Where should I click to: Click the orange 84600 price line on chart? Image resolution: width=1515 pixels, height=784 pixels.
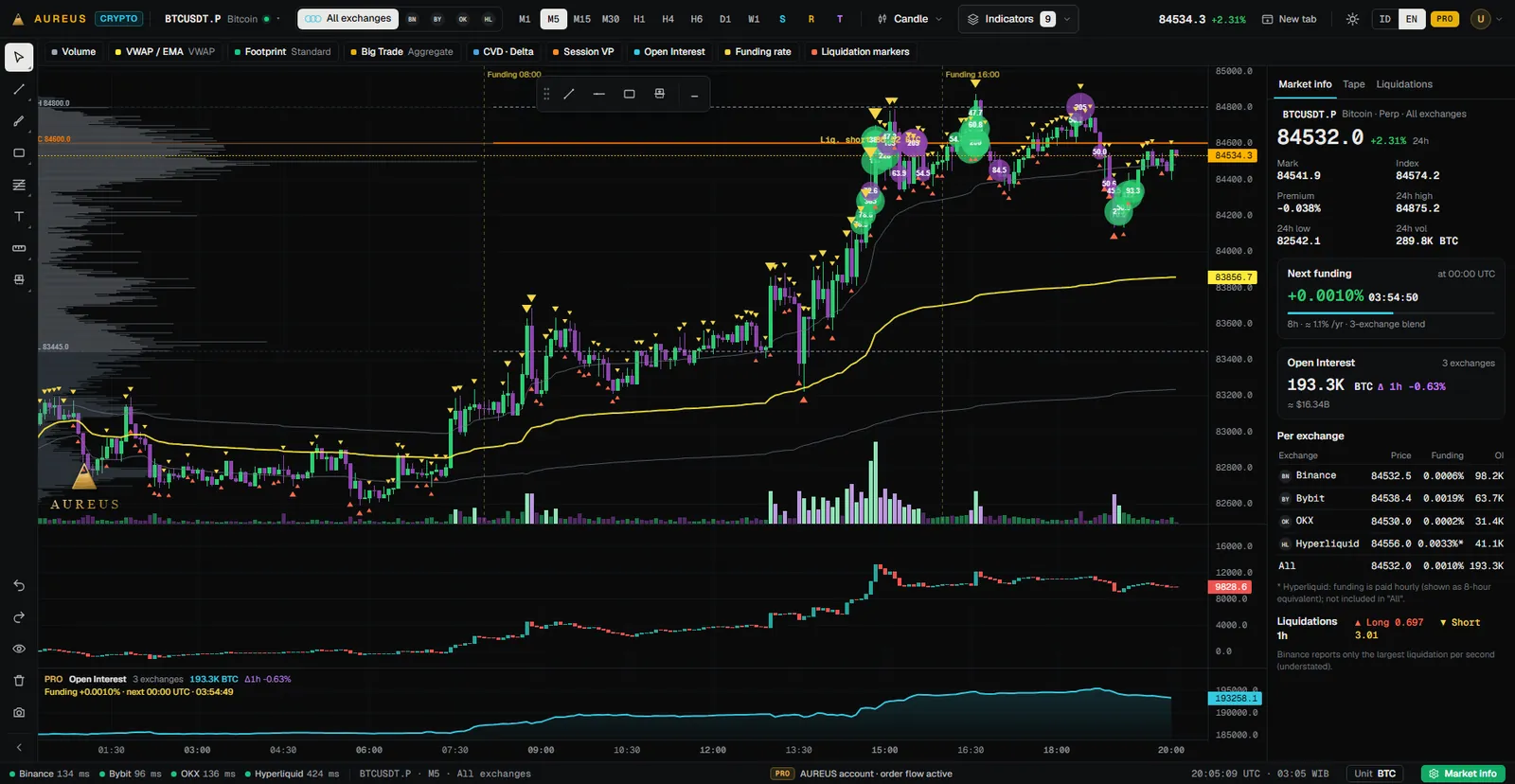coord(849,143)
